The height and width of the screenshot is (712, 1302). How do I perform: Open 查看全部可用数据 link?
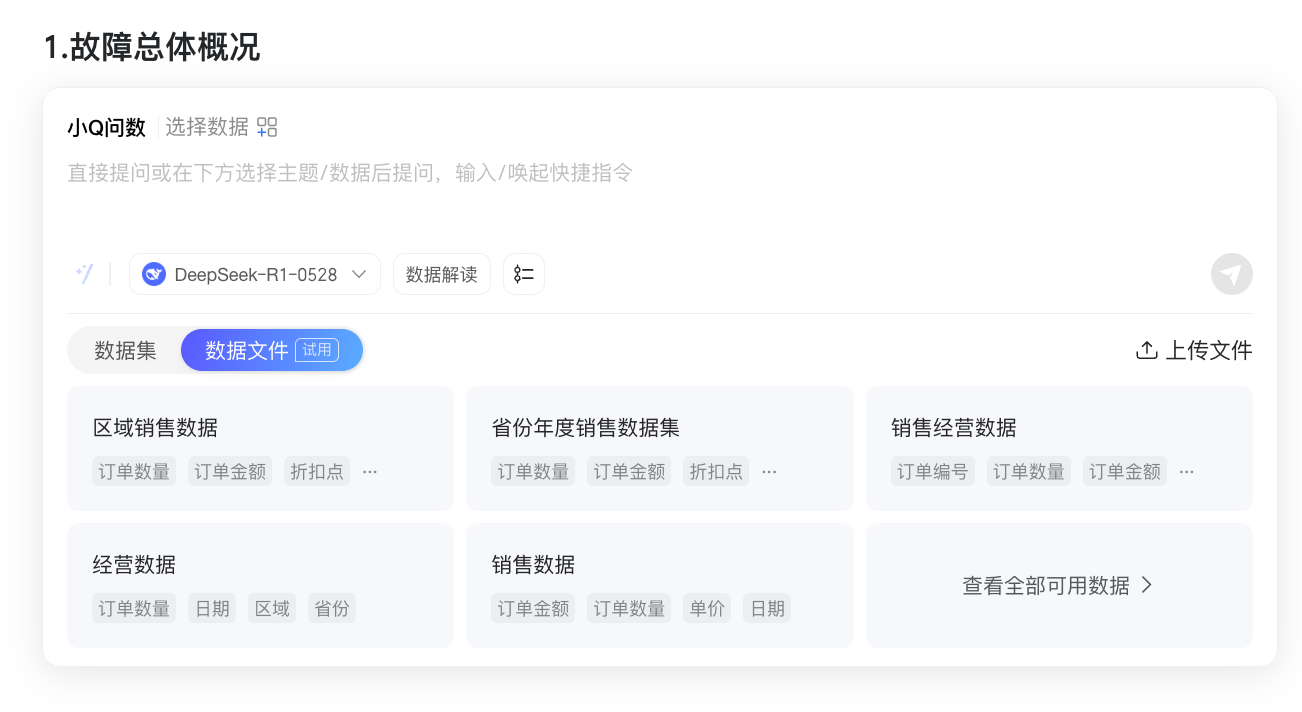(x=1059, y=585)
